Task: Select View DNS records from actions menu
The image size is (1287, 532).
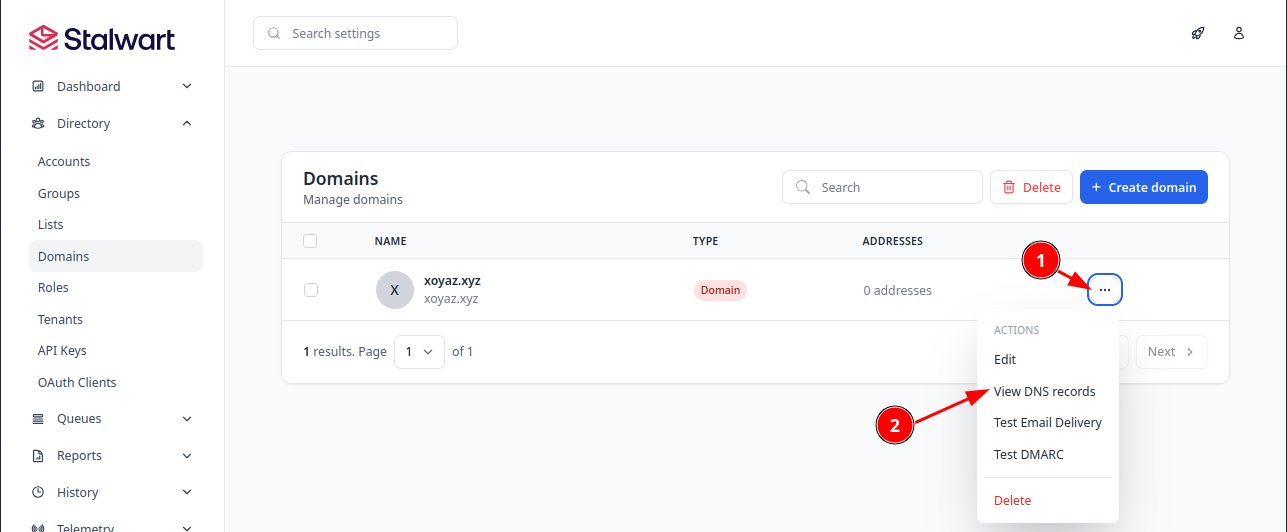Action: coord(1044,392)
